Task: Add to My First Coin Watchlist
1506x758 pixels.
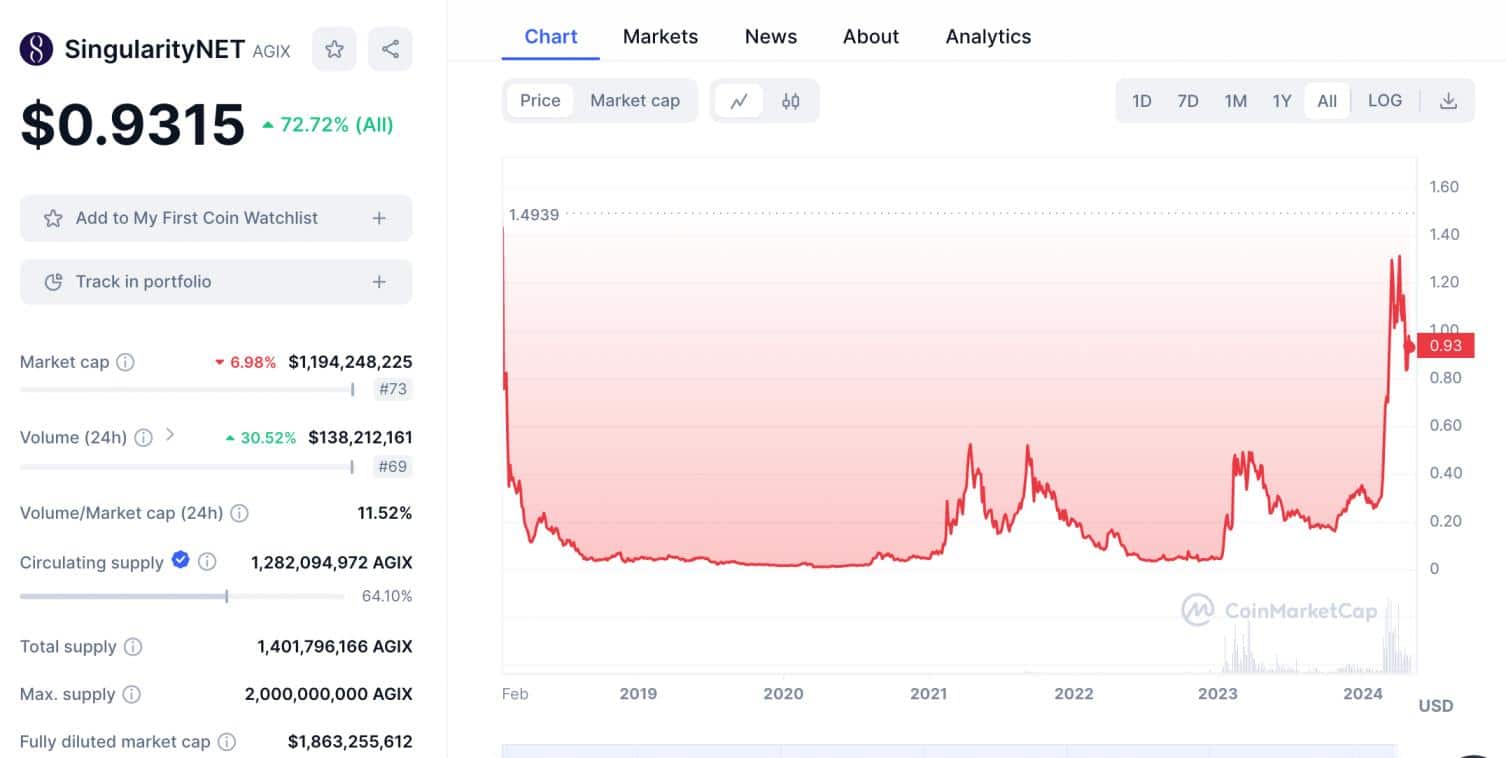Action: 216,218
